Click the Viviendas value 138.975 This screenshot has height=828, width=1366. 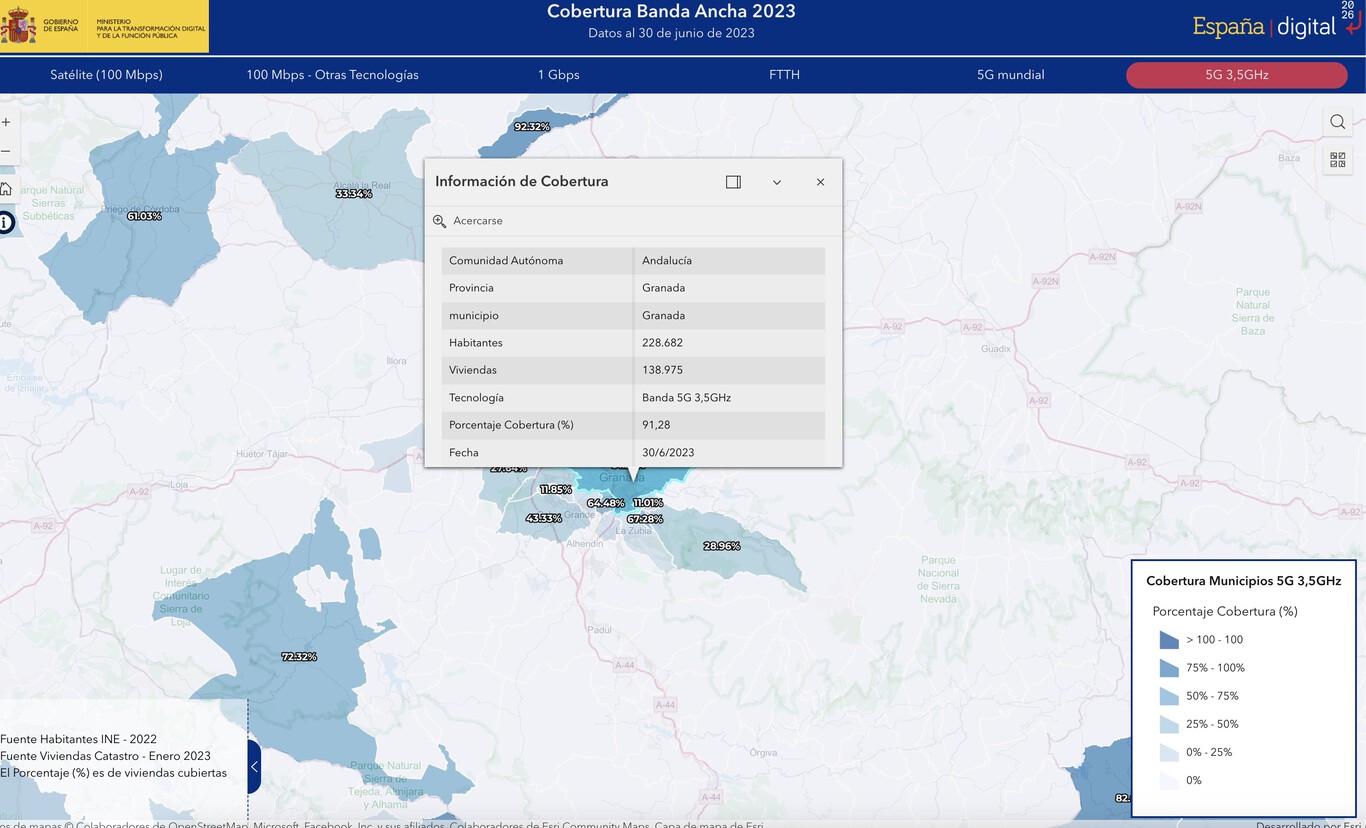(662, 370)
